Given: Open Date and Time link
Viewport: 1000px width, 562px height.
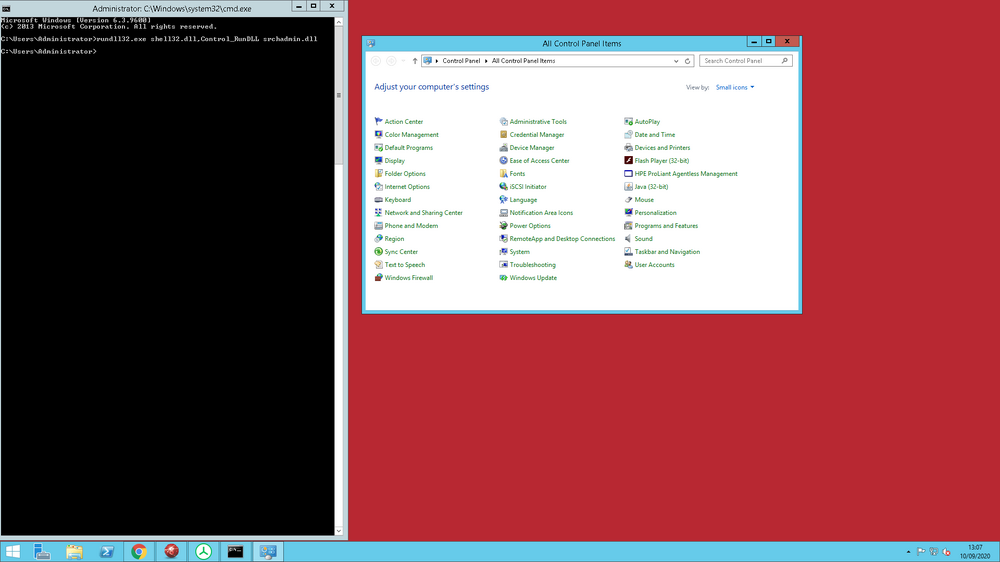Looking at the screenshot, I should (654, 135).
